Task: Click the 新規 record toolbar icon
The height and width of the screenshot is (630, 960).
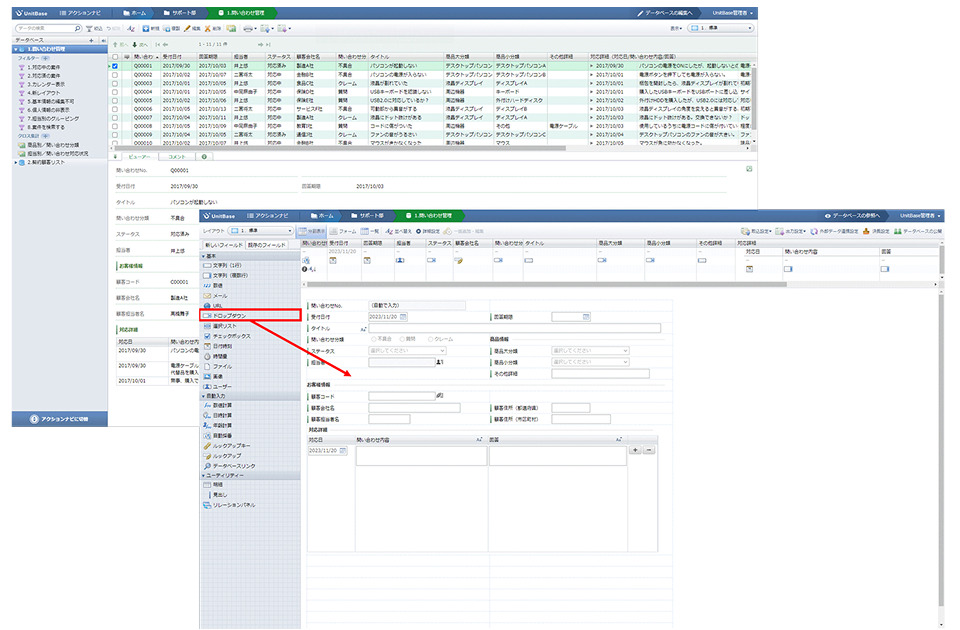Action: coord(145,29)
